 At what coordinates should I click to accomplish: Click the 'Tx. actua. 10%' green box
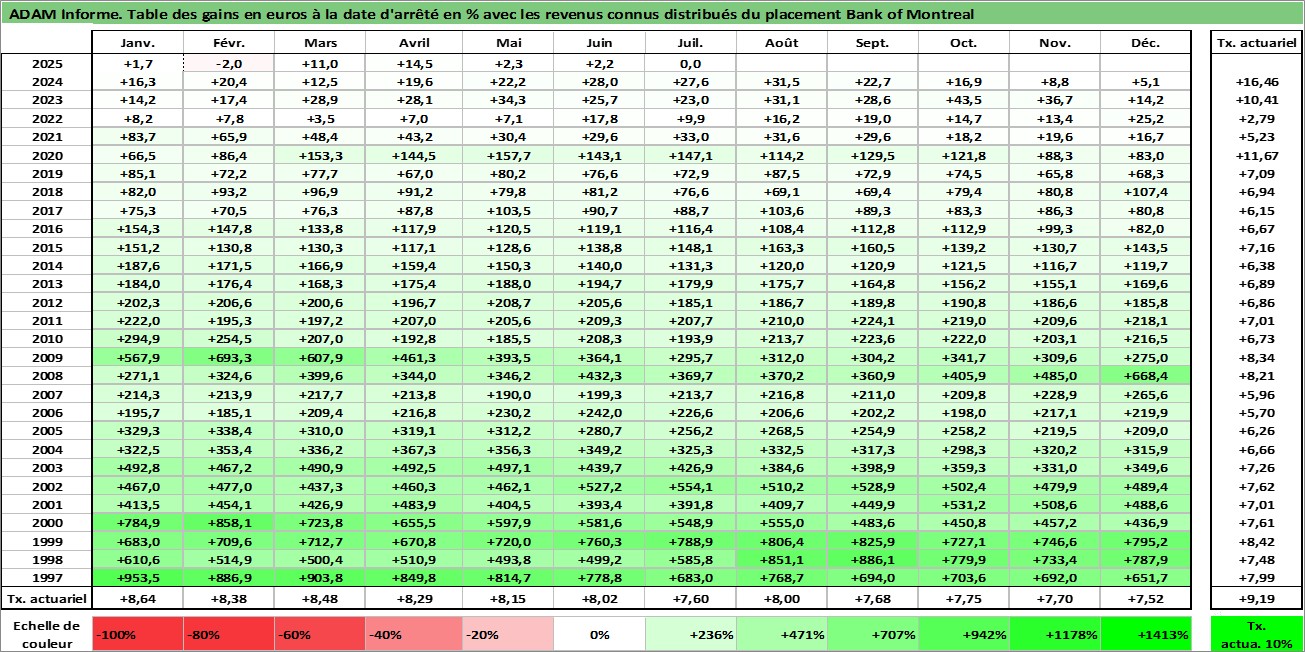click(x=1257, y=634)
